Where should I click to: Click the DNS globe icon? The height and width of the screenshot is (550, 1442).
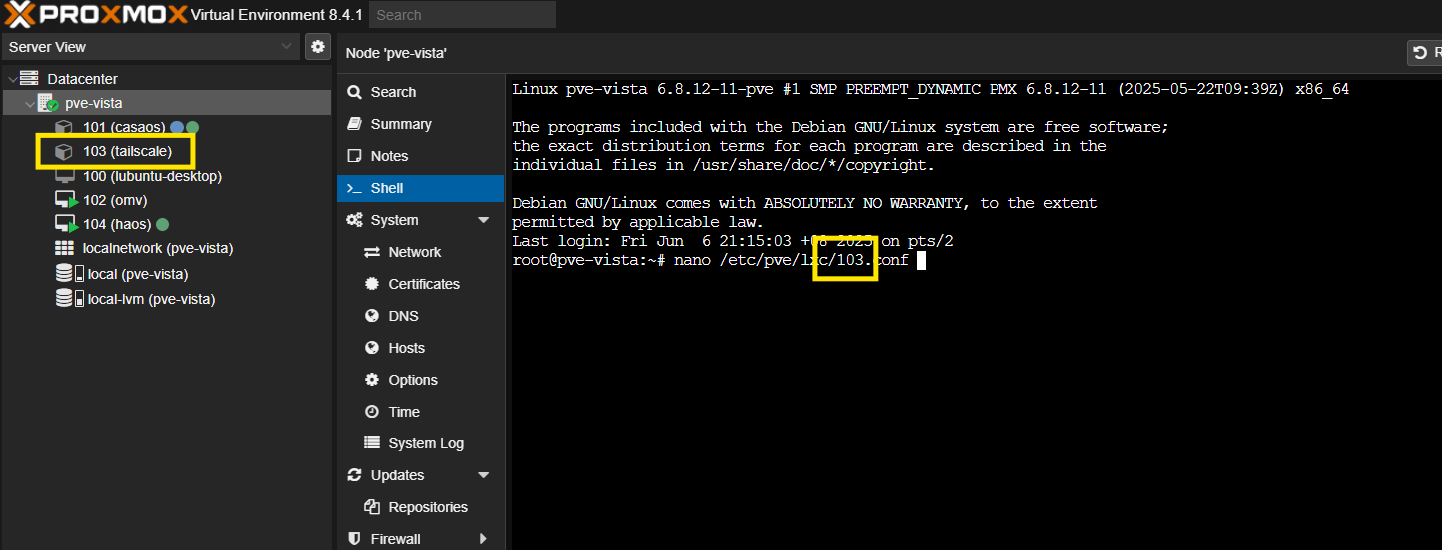pos(372,316)
